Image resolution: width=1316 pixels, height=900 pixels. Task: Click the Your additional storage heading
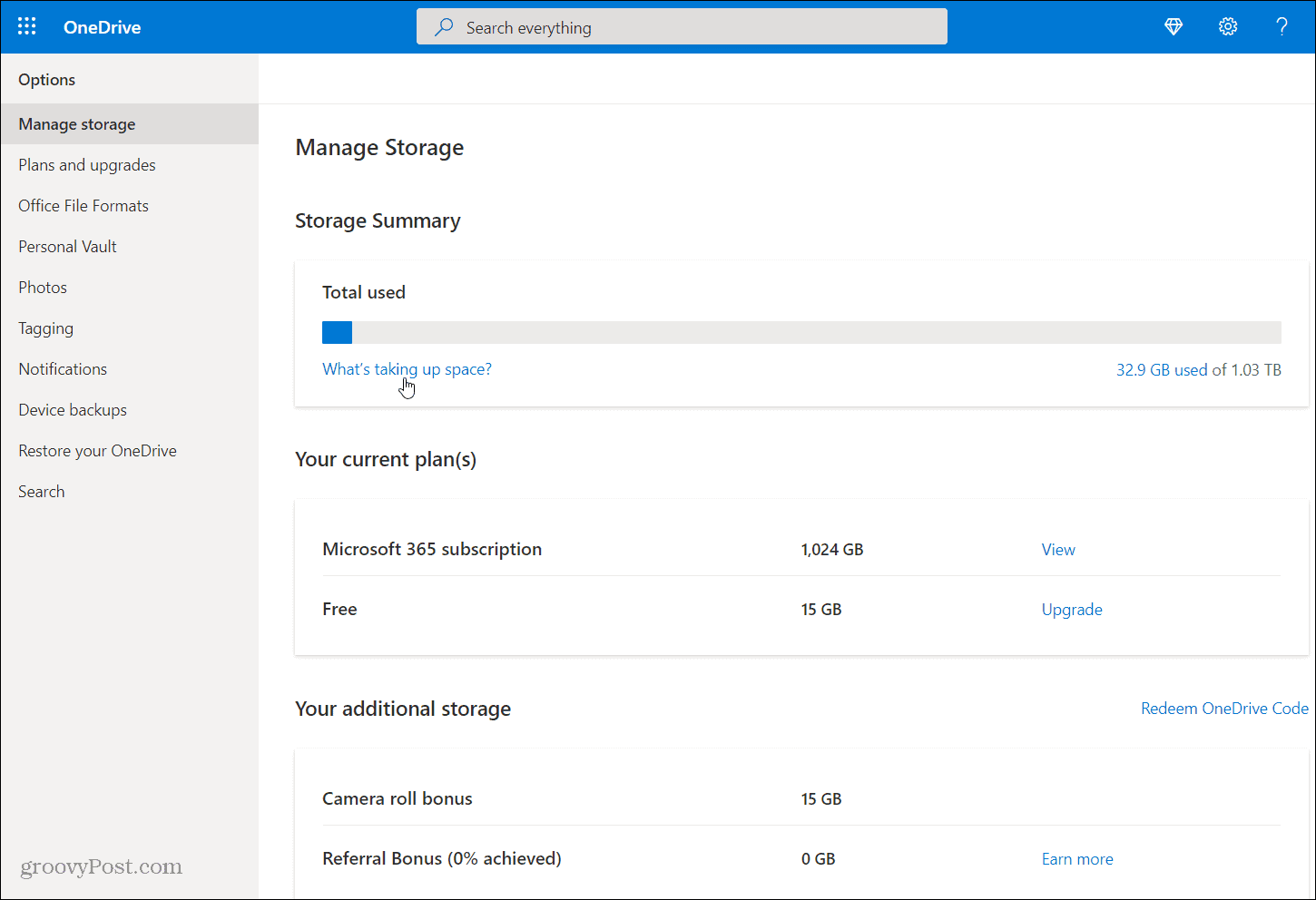[403, 709]
